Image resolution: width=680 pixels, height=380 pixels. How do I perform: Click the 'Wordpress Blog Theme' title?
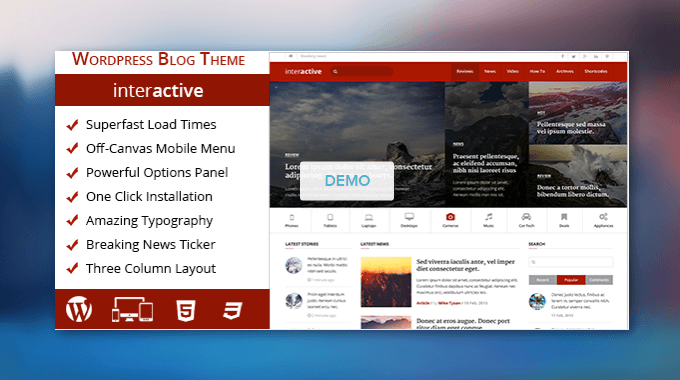point(158,59)
